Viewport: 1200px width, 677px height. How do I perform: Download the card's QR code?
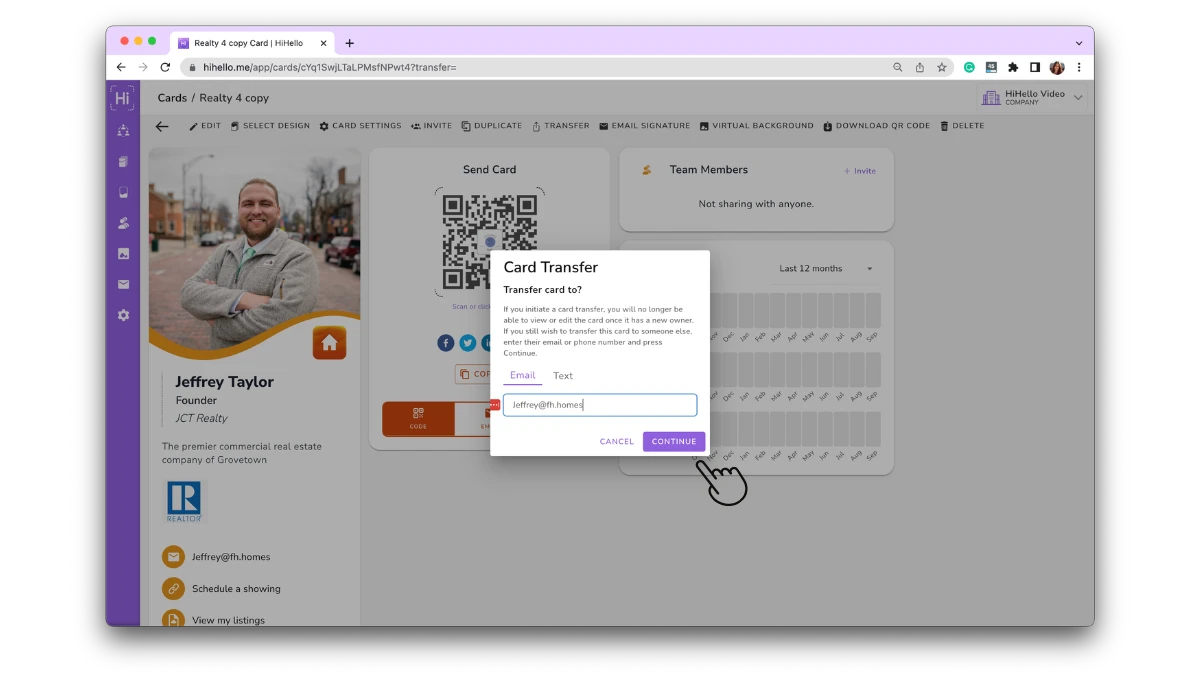tap(877, 126)
